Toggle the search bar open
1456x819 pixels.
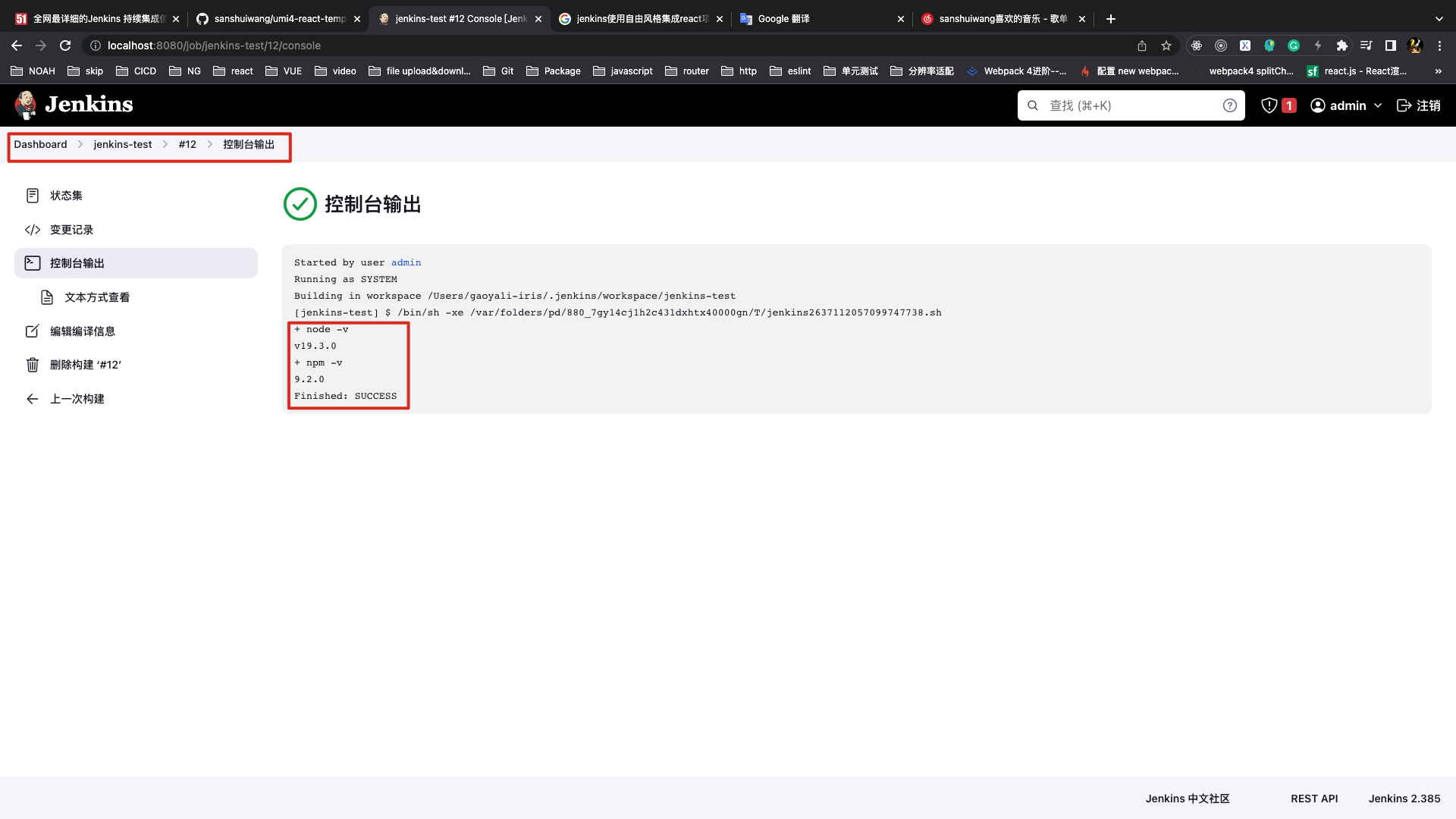1131,105
